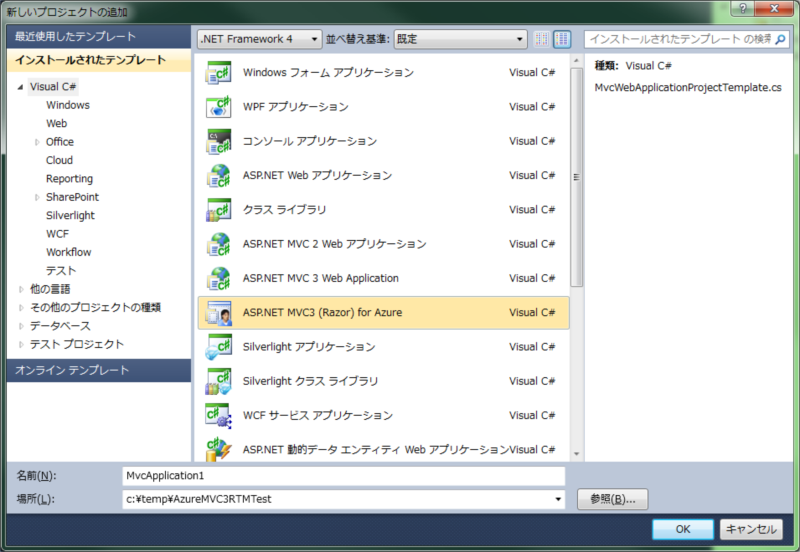Expand the Office tree node
The image size is (800, 552).
37,142
